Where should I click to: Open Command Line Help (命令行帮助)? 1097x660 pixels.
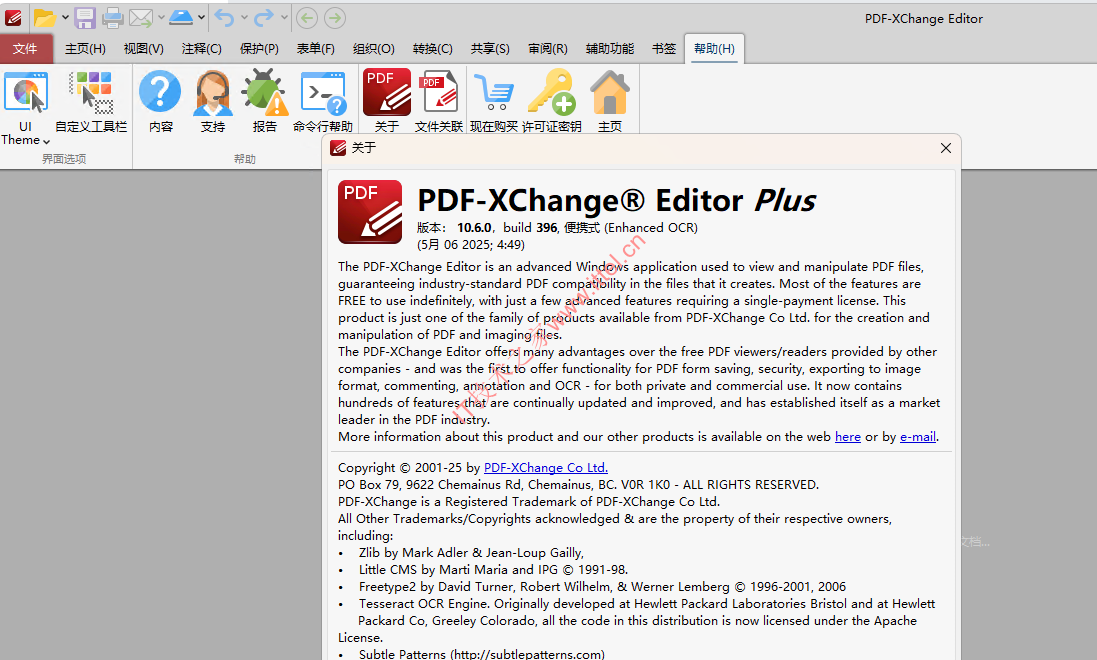coord(323,101)
